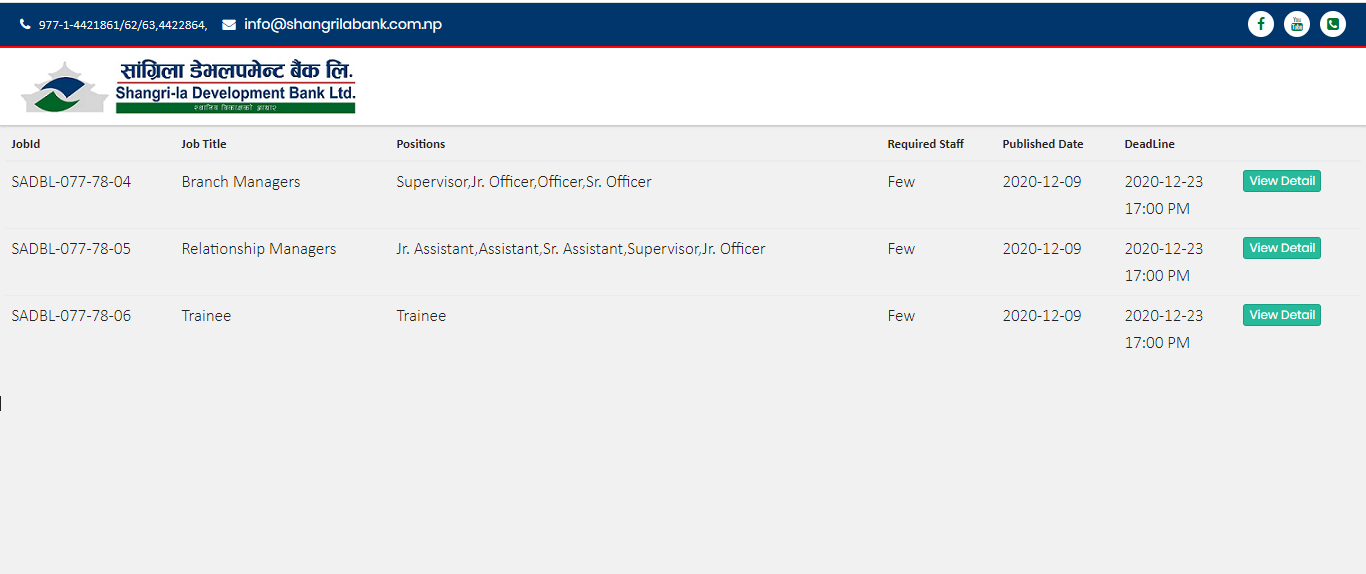Open the Facebook icon in header

[1261, 24]
